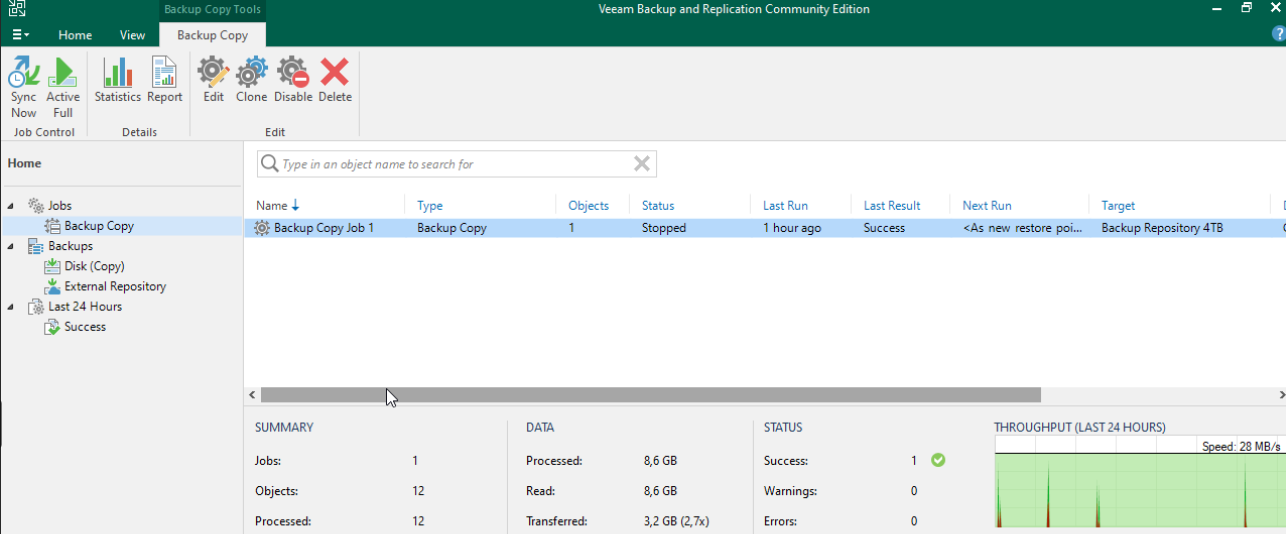
Task: Sort by the Next Run column header
Action: pos(987,205)
